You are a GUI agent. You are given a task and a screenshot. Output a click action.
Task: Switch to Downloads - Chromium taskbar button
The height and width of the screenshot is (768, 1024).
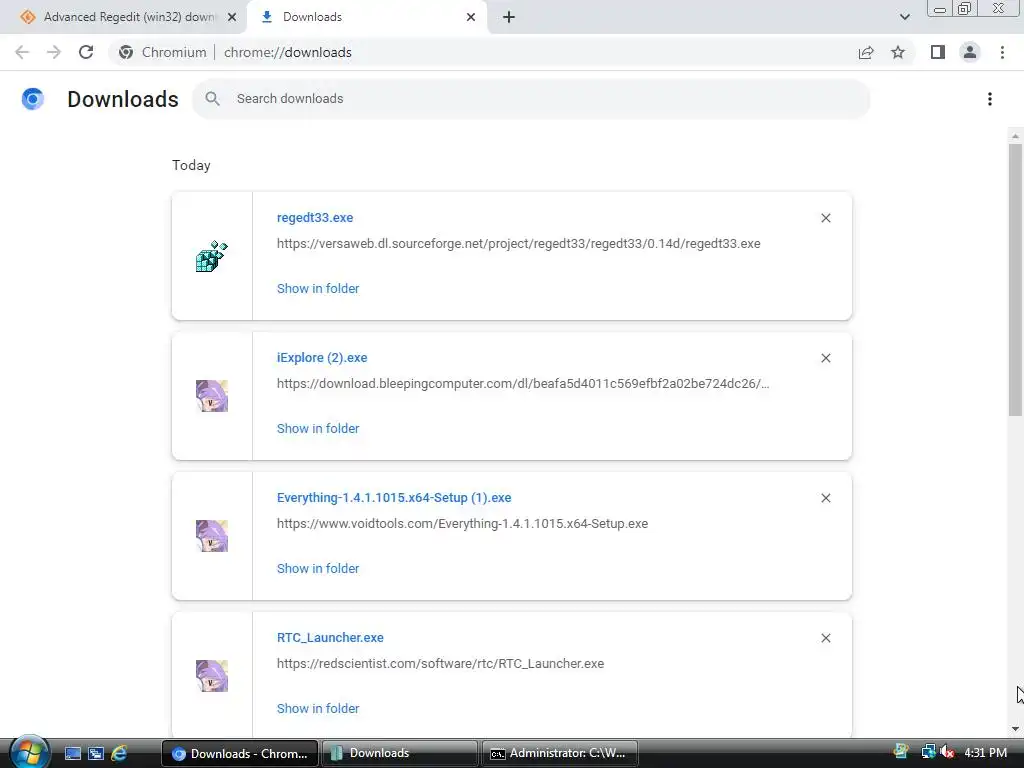tap(240, 754)
